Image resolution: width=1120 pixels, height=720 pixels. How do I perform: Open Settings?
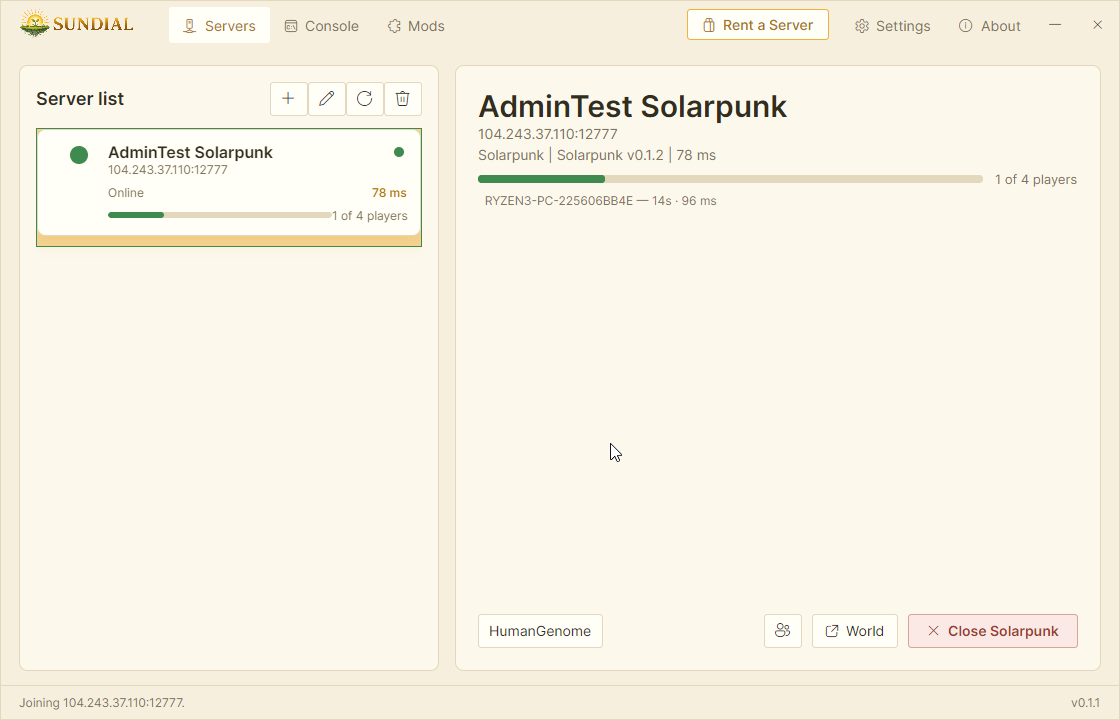pyautogui.click(x=893, y=26)
